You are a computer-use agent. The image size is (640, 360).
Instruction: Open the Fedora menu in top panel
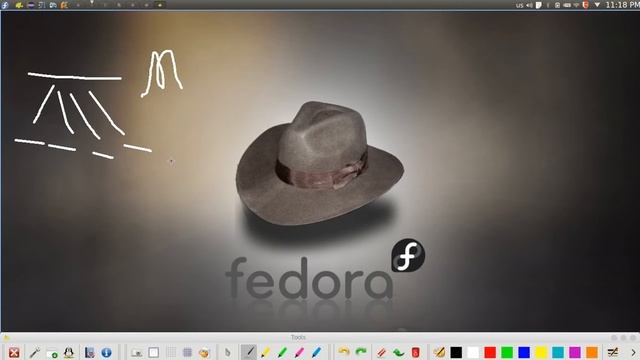(4, 5)
